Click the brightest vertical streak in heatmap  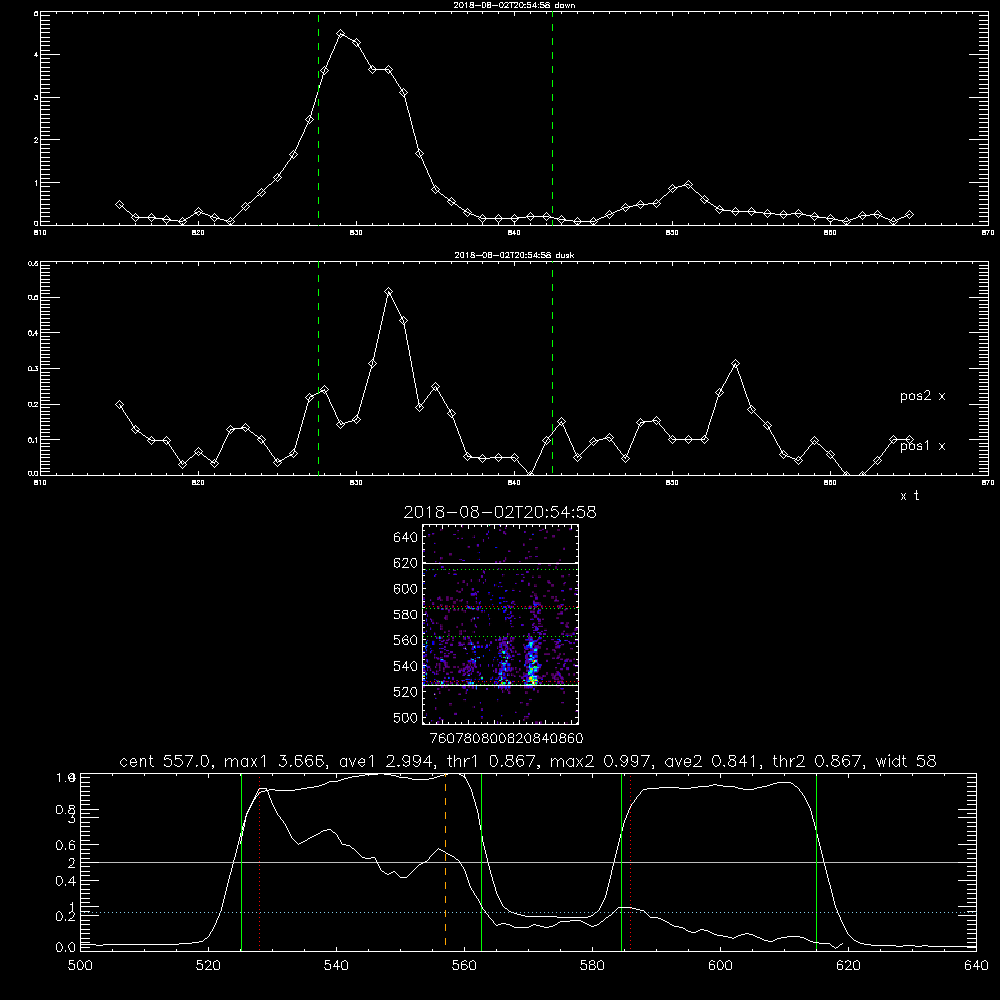532,663
